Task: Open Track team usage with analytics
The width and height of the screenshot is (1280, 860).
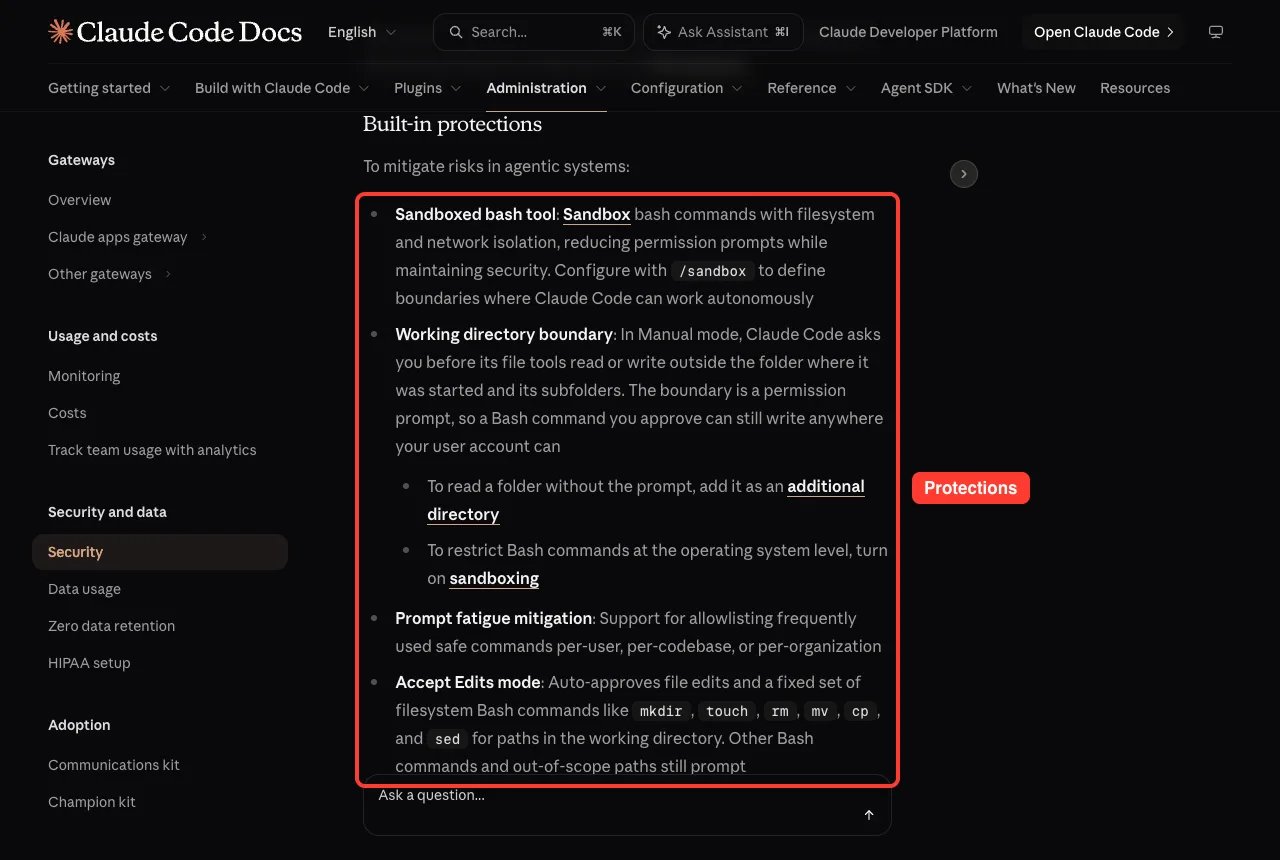Action: coord(152,450)
